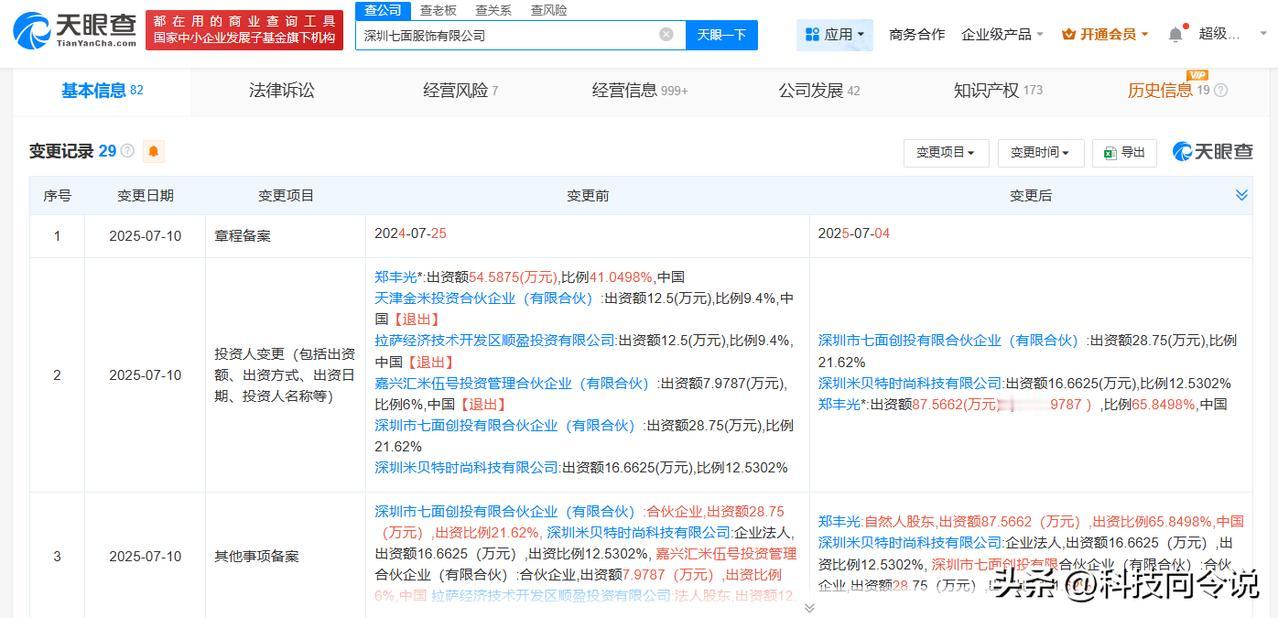
Task: Open 天津金米投资合伙企业 link
Action: [x=484, y=298]
